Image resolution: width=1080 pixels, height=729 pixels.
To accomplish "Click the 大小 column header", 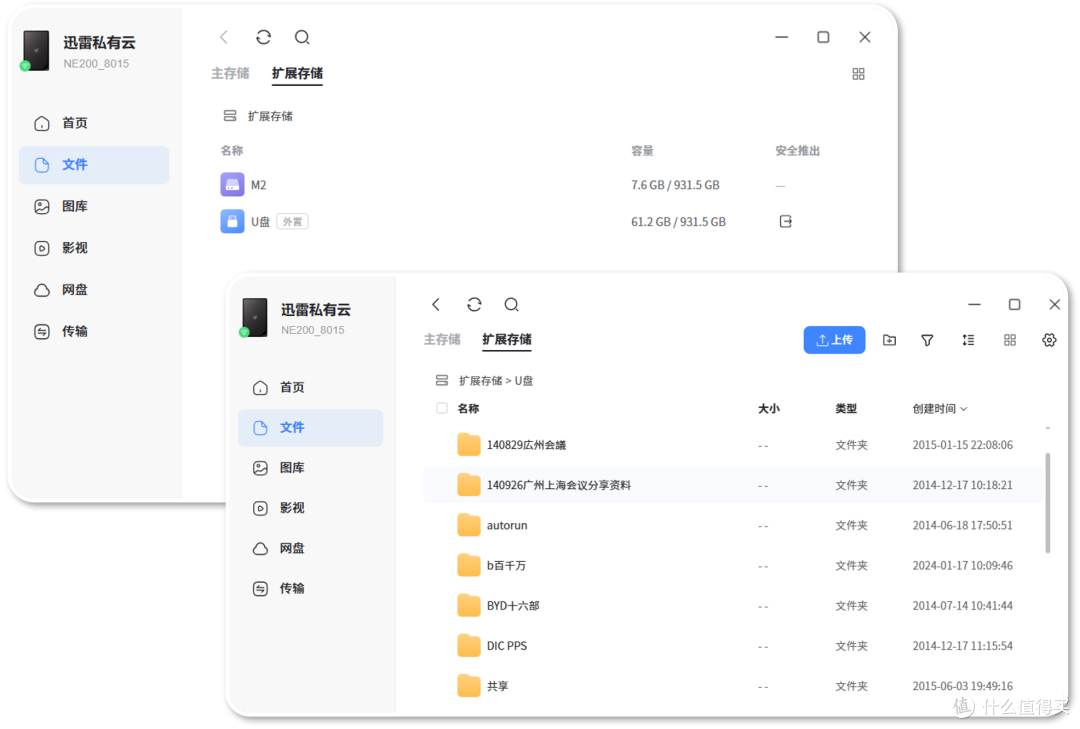I will pyautogui.click(x=768, y=409).
